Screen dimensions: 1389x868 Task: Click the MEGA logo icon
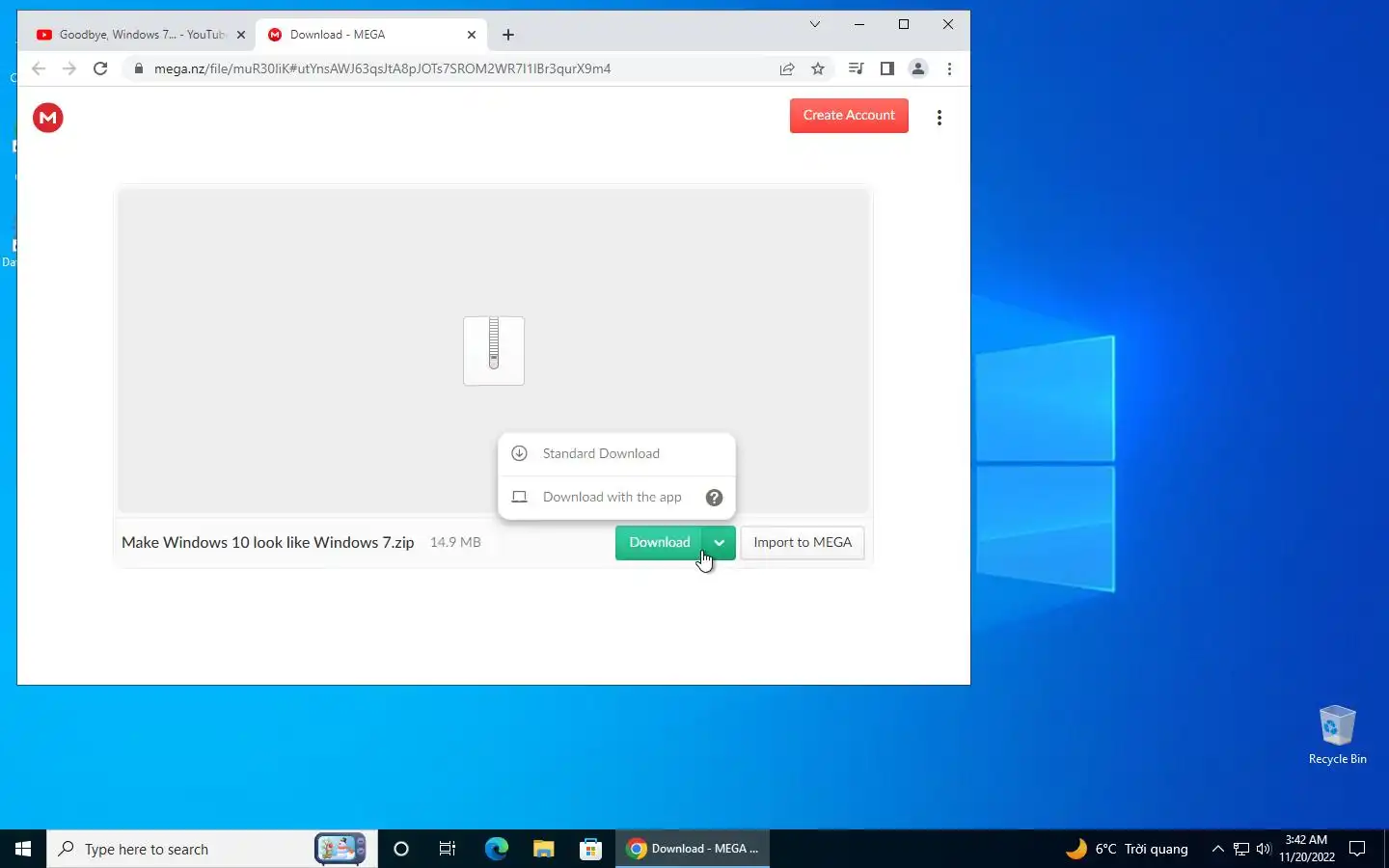48,118
